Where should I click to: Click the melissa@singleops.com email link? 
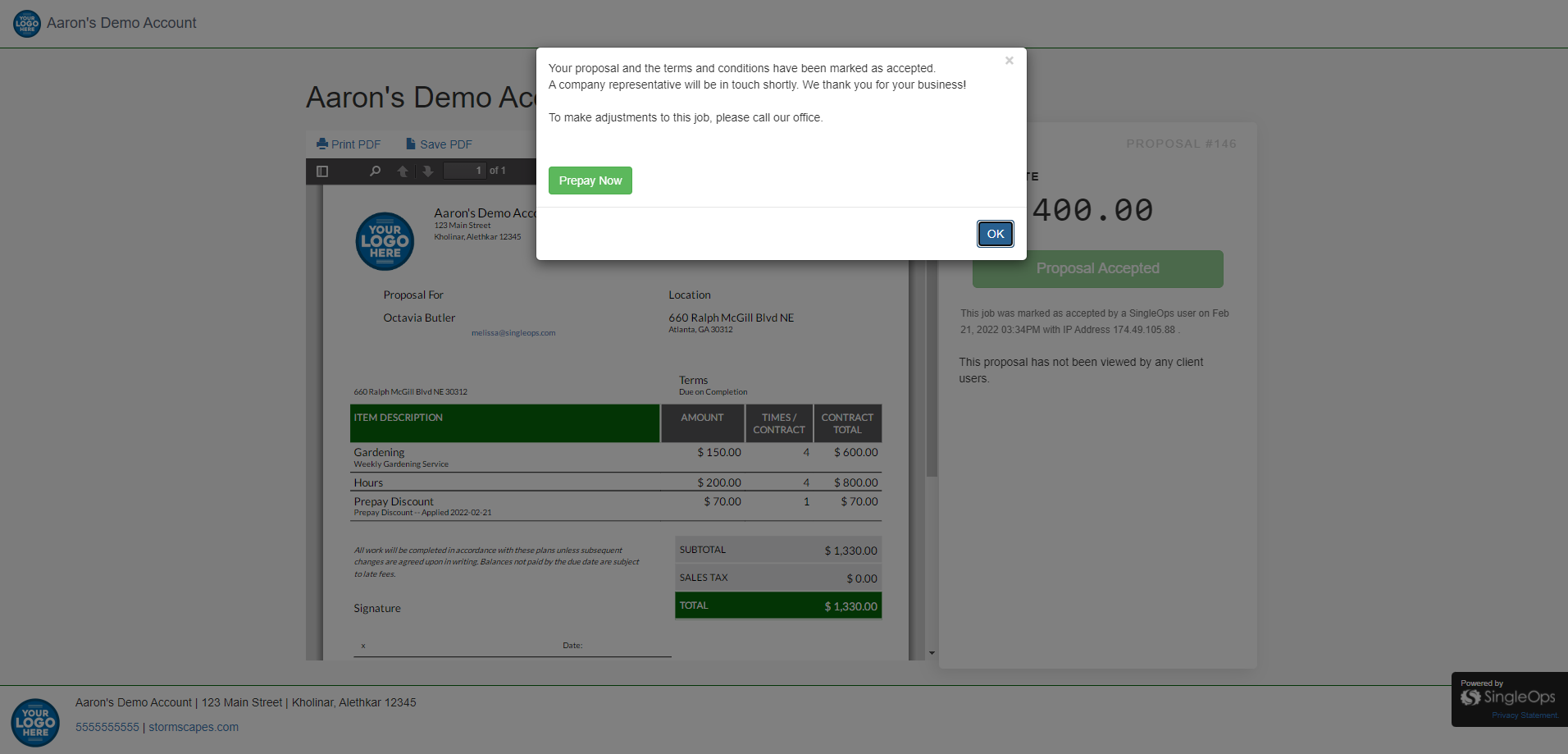513,333
